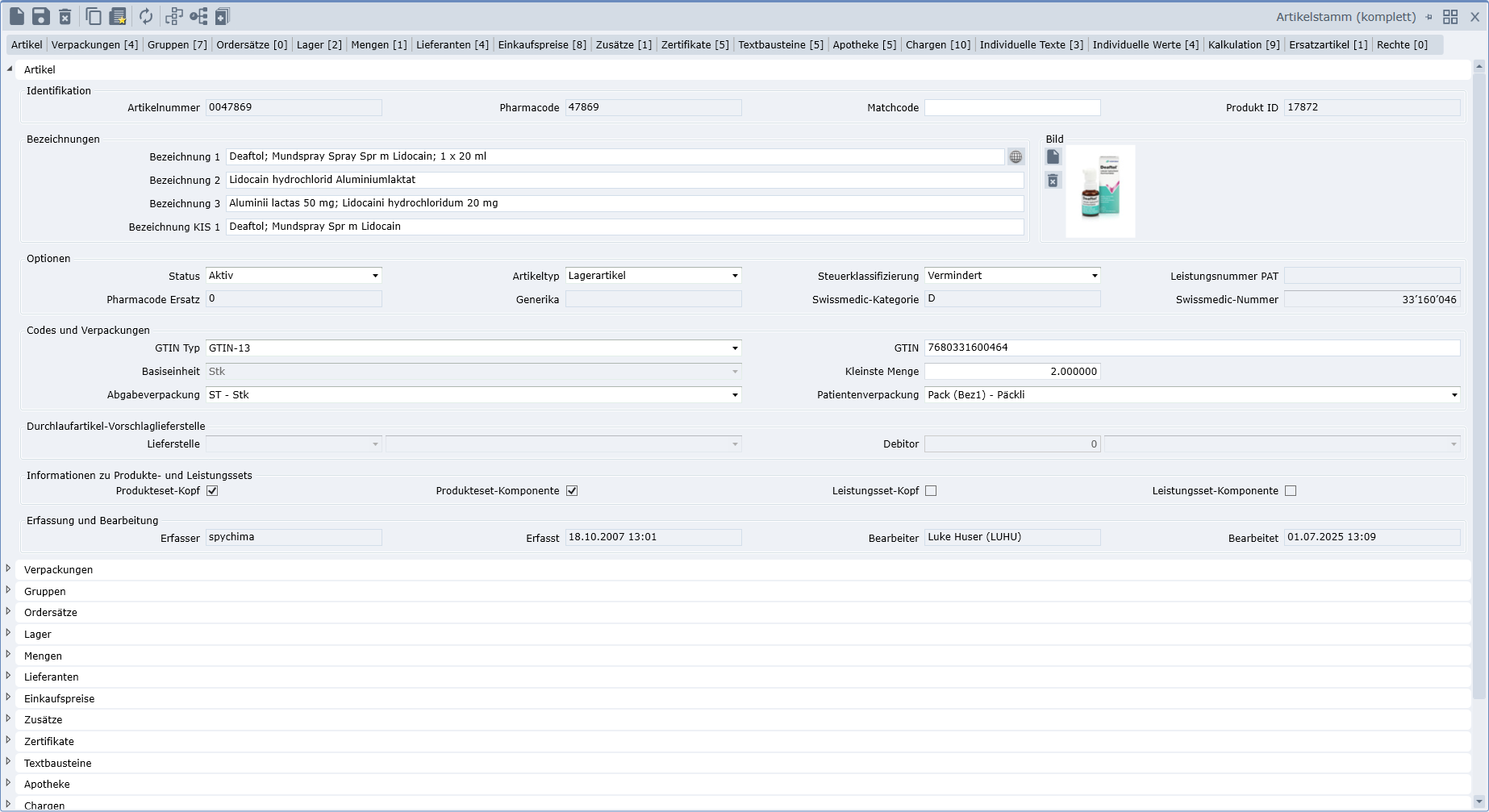The width and height of the screenshot is (1489, 812).
Task: Toggle the Produkteset-Komponente checkbox
Action: (x=572, y=491)
